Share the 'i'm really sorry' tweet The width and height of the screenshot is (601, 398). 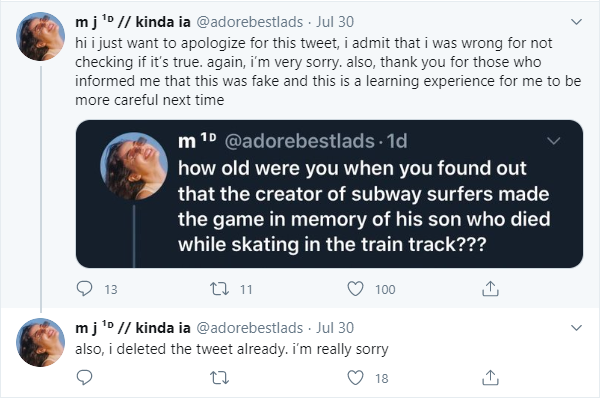490,378
